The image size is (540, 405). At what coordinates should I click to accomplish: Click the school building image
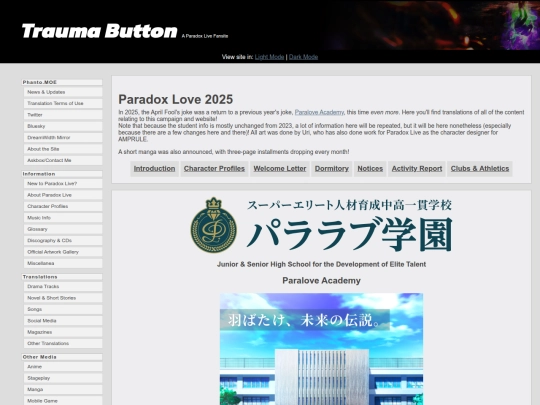point(321,349)
